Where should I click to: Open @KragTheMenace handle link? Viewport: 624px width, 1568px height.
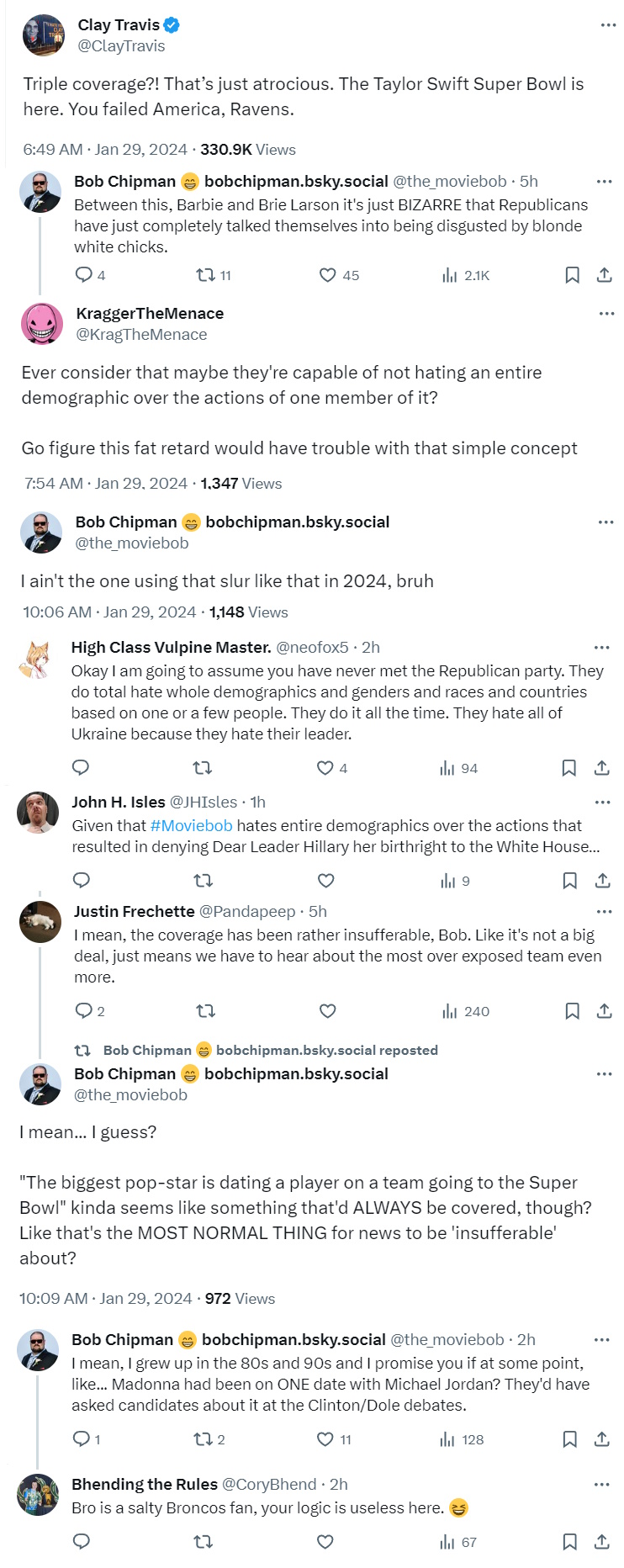[x=141, y=335]
